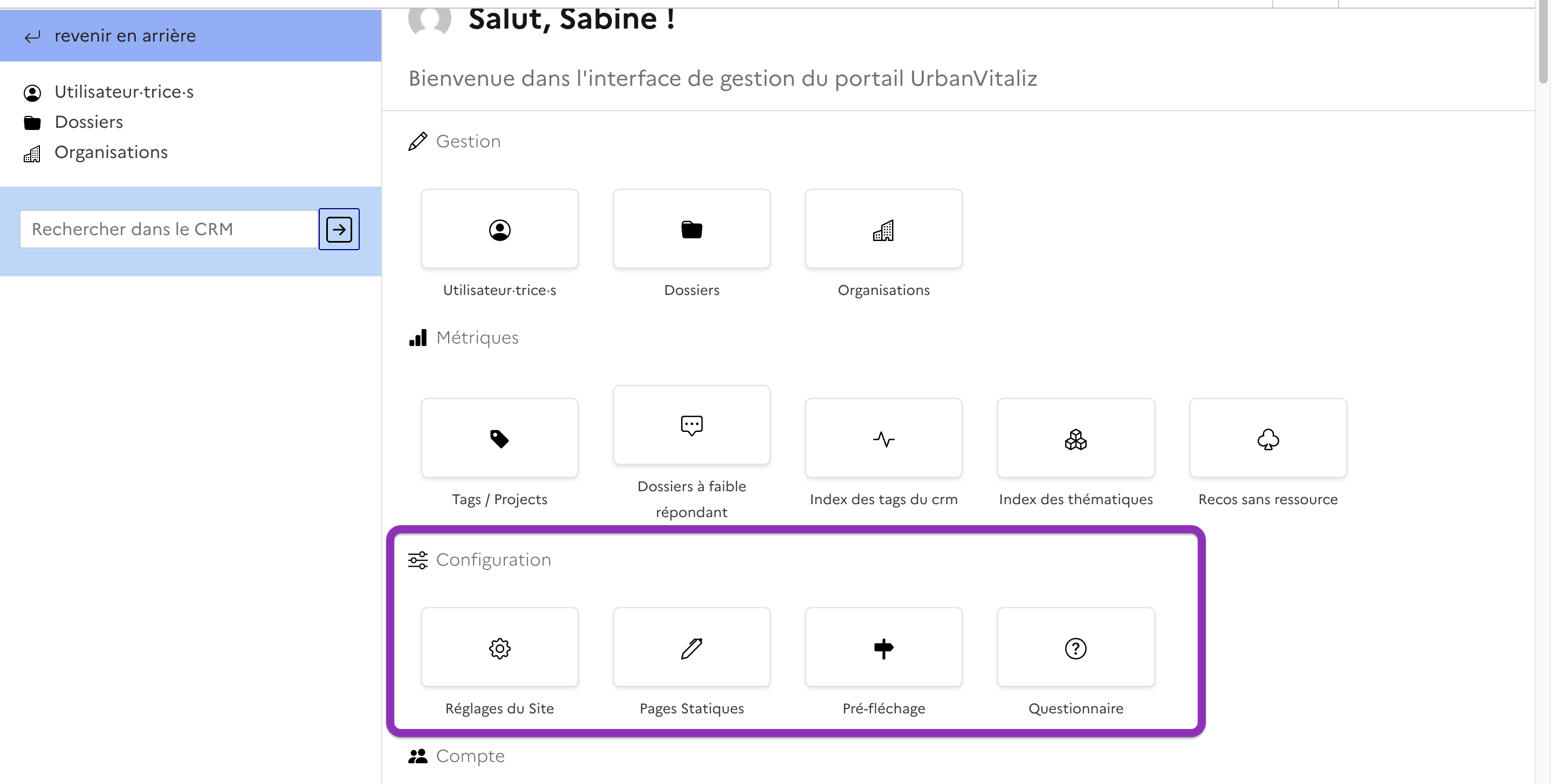The height and width of the screenshot is (784, 1551).
Task: Open Index des tags du crm card
Action: (883, 438)
